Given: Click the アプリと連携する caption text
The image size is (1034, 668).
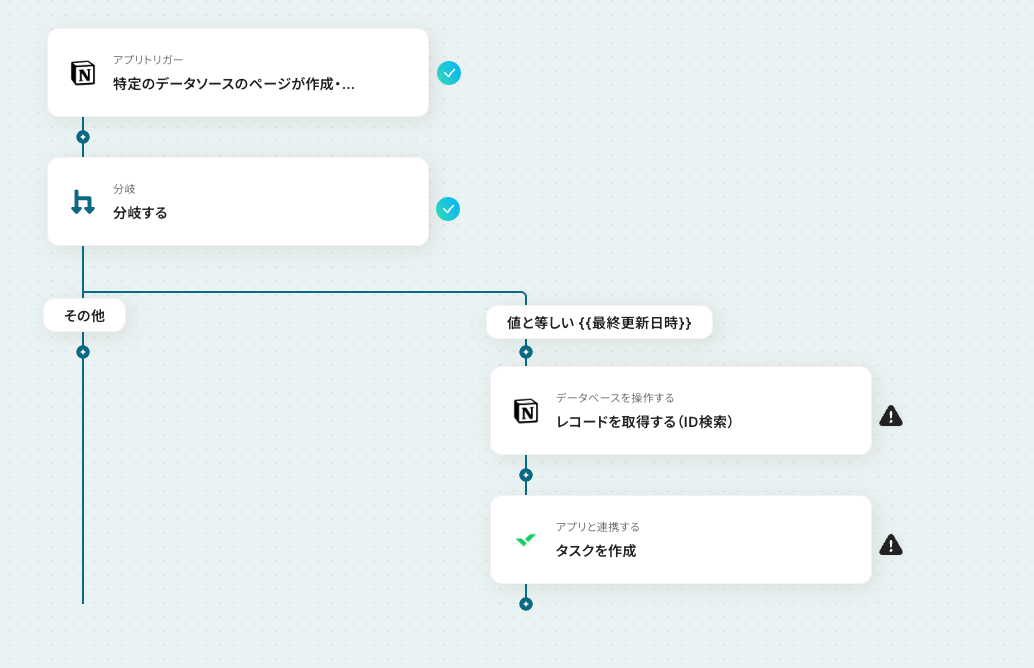Looking at the screenshot, I should [598, 527].
